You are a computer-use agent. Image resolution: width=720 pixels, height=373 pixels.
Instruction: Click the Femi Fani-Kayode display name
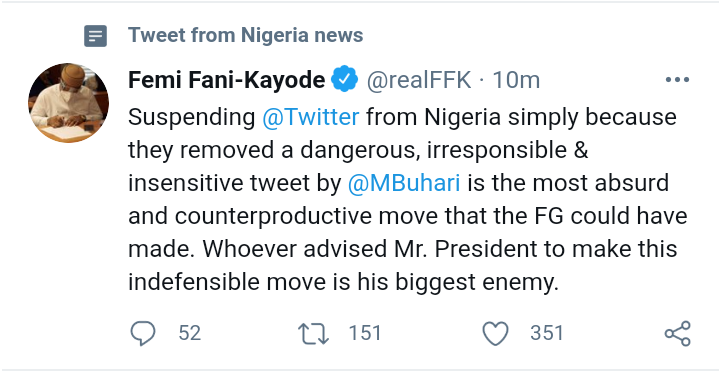[226, 80]
